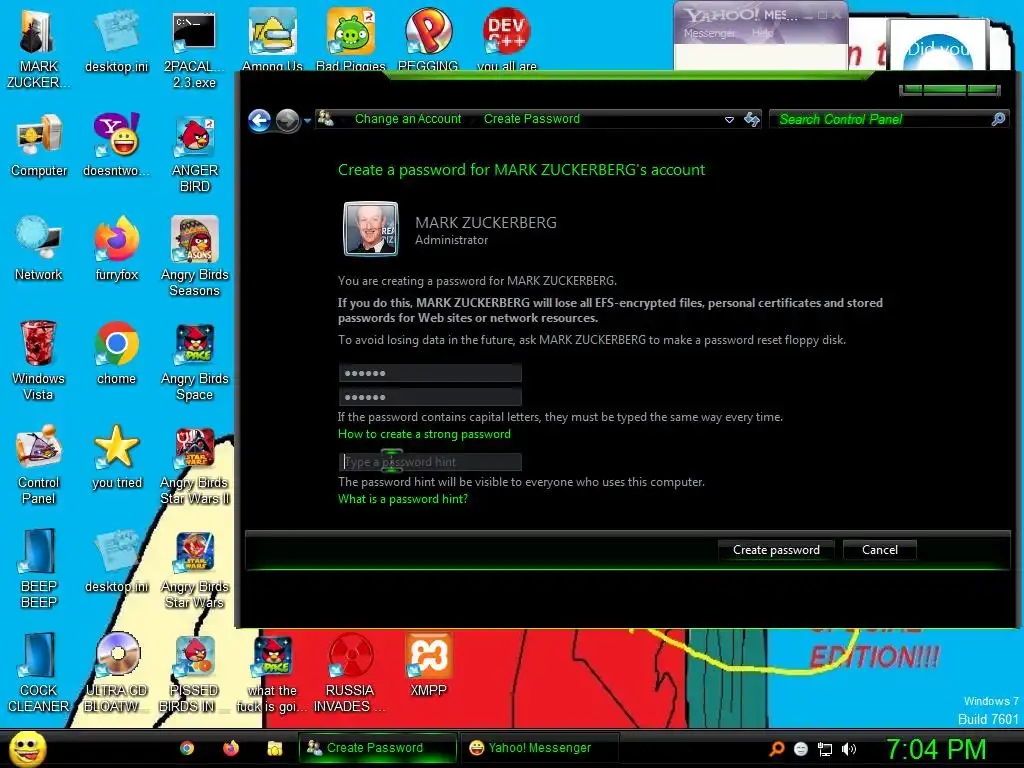Launch Angry Birds Star Wars II shortcut
The height and width of the screenshot is (768, 1024).
pyautogui.click(x=194, y=466)
